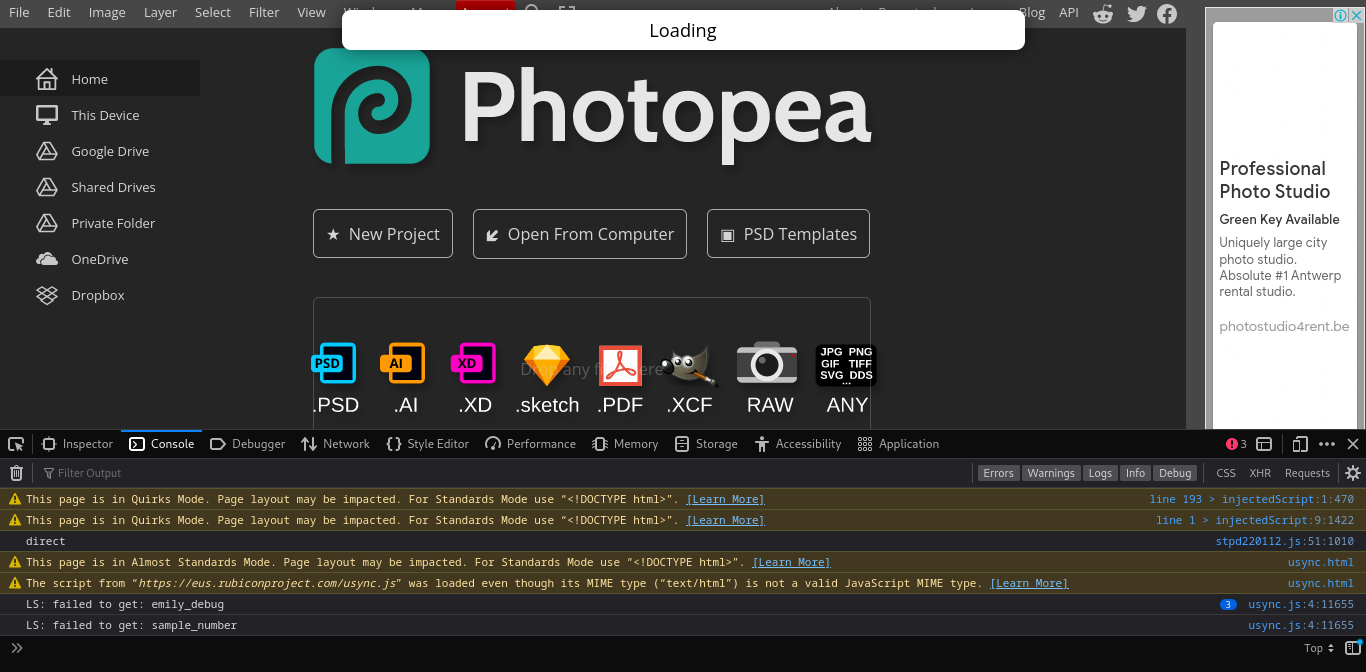The image size is (1366, 672).
Task: Open the Filter menu in Photopea's menu bar
Action: point(263,12)
